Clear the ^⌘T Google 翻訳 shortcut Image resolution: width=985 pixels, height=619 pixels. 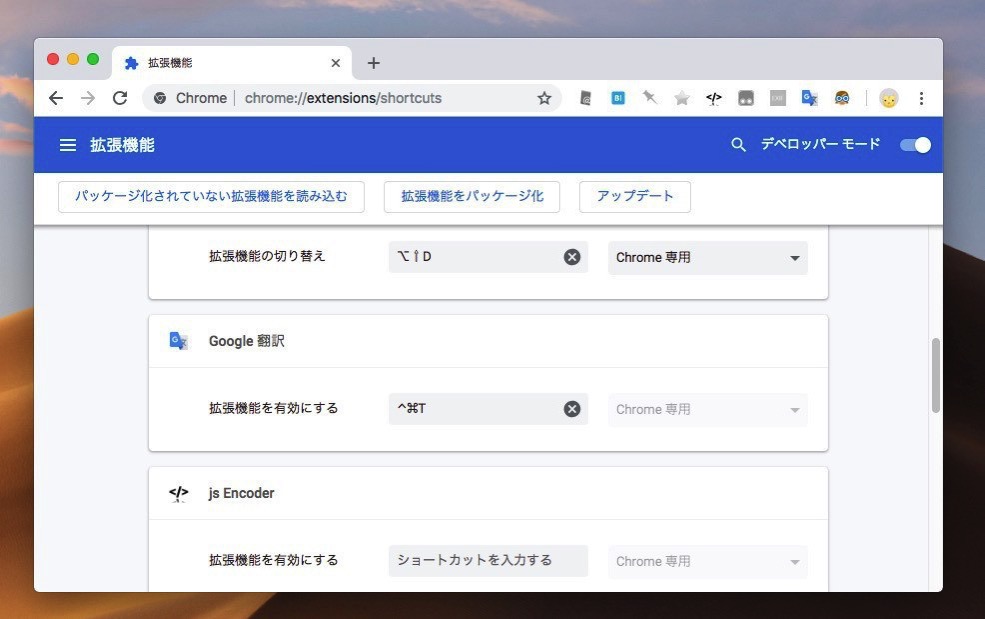(572, 409)
